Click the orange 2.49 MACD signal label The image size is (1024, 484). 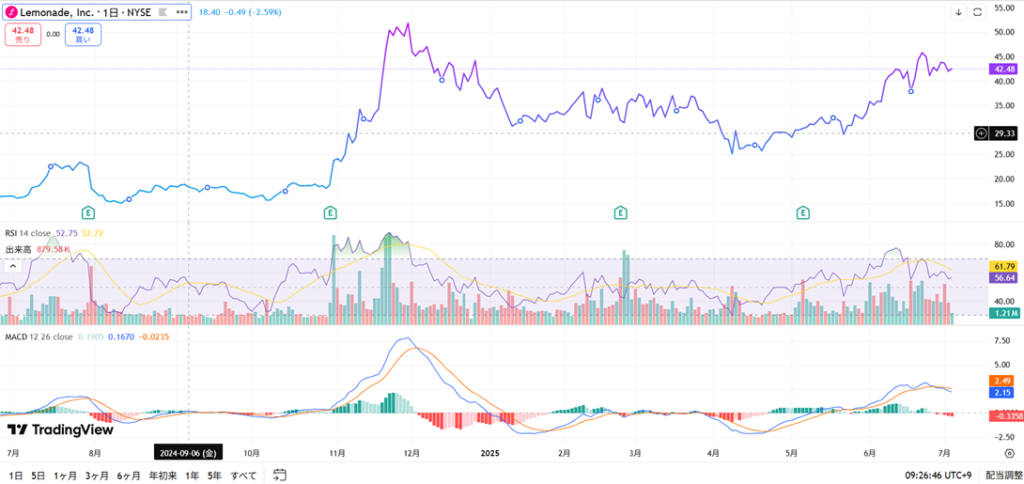1002,381
